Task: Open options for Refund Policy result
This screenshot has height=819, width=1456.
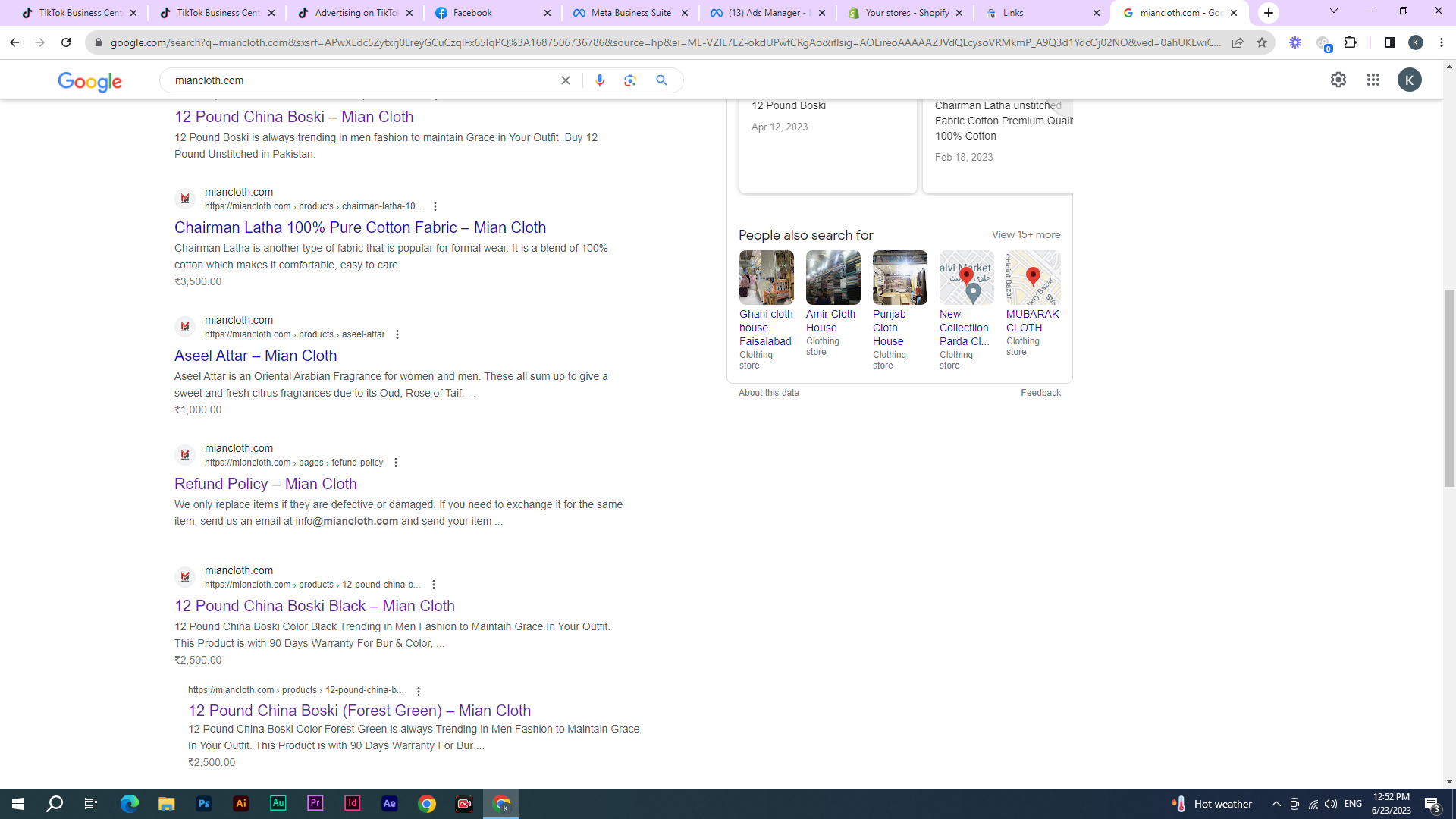Action: 395,463
